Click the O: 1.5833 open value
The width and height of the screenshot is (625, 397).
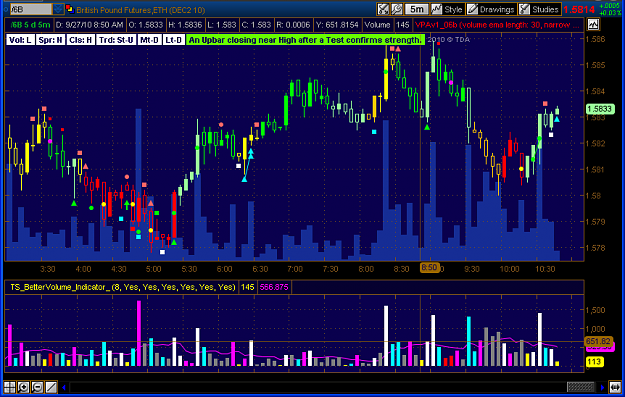click(146, 25)
